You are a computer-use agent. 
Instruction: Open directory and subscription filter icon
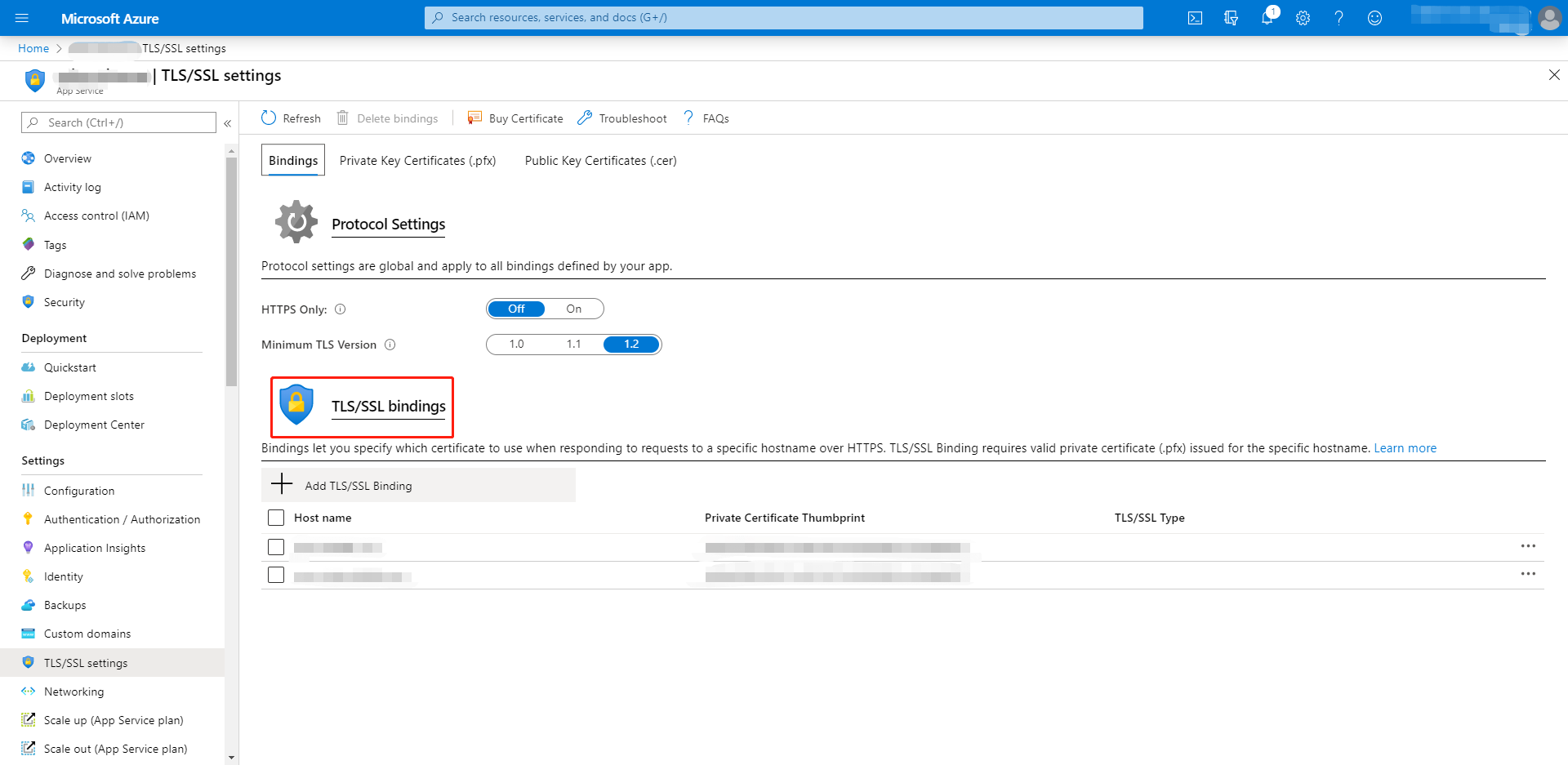[x=1231, y=18]
